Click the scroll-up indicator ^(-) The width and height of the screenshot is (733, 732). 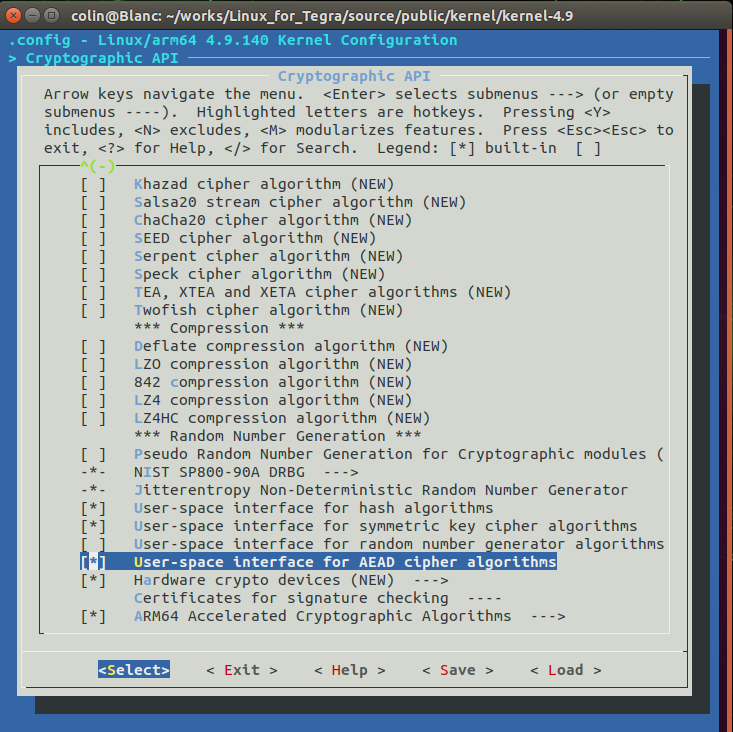(98, 165)
